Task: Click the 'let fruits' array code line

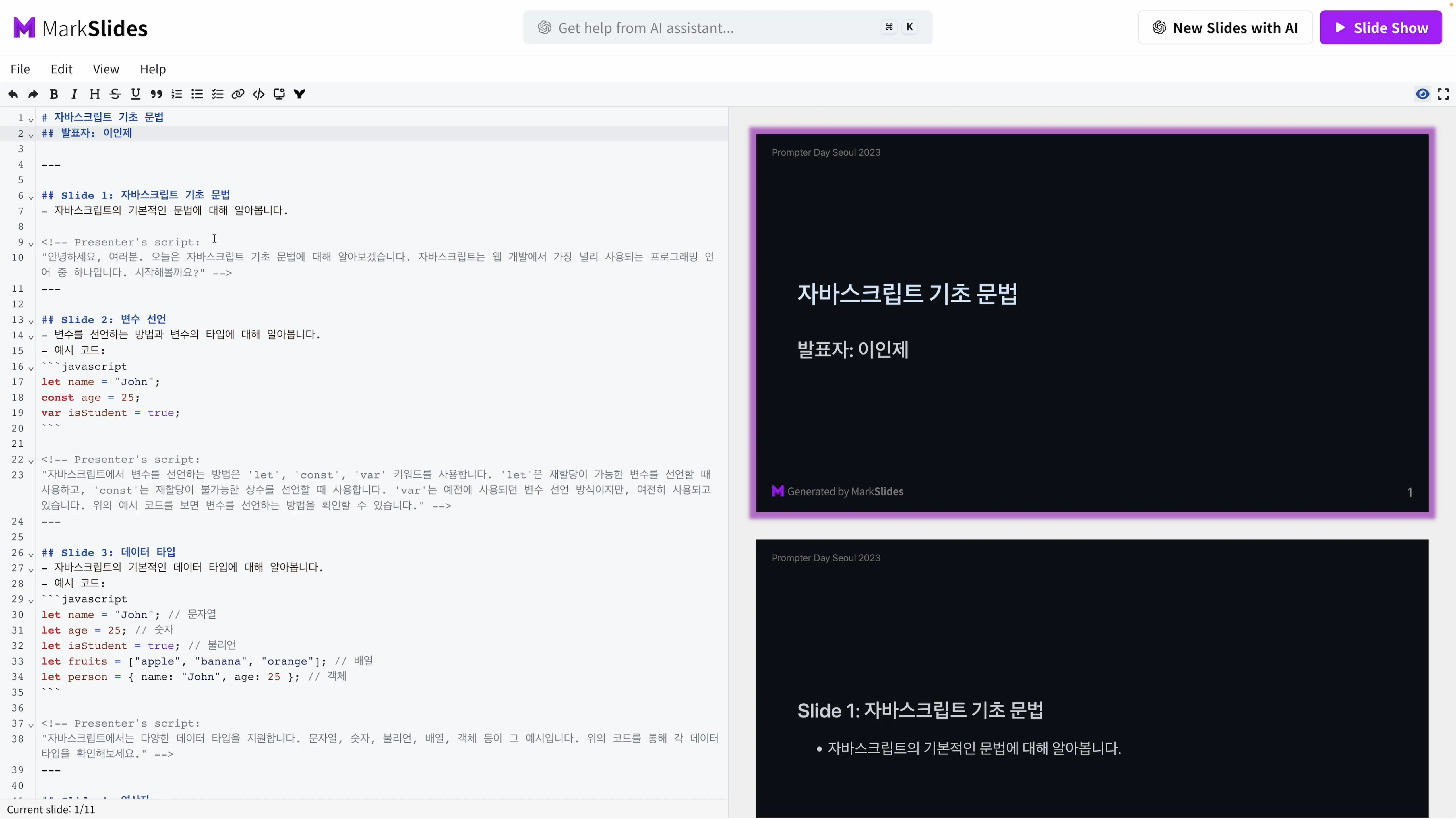Action: pyautogui.click(x=207, y=661)
